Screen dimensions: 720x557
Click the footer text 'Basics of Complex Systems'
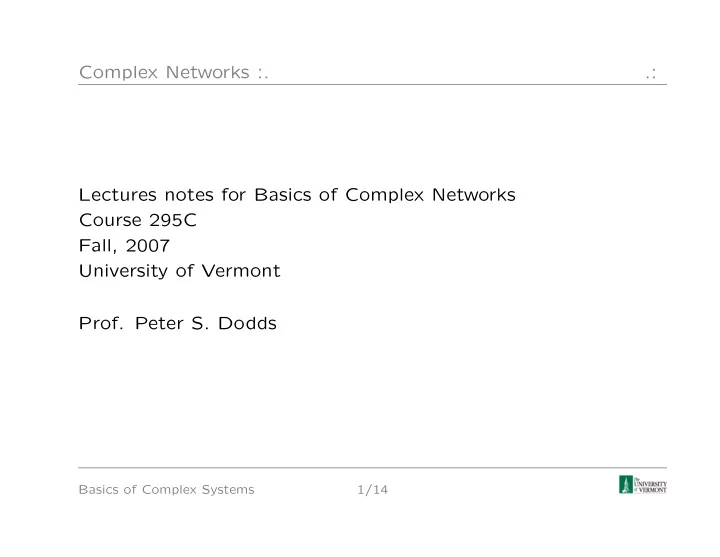click(x=166, y=489)
